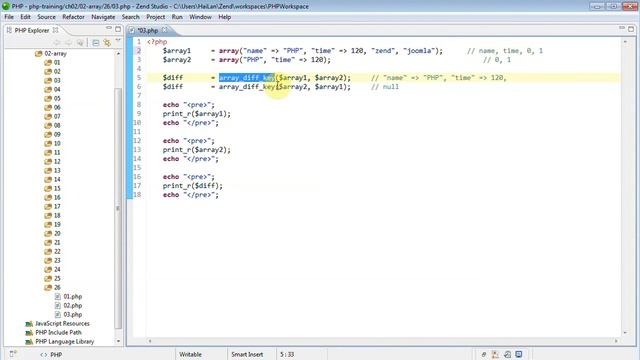Click the folder icon of 18
The image size is (640, 360).
click(48, 215)
